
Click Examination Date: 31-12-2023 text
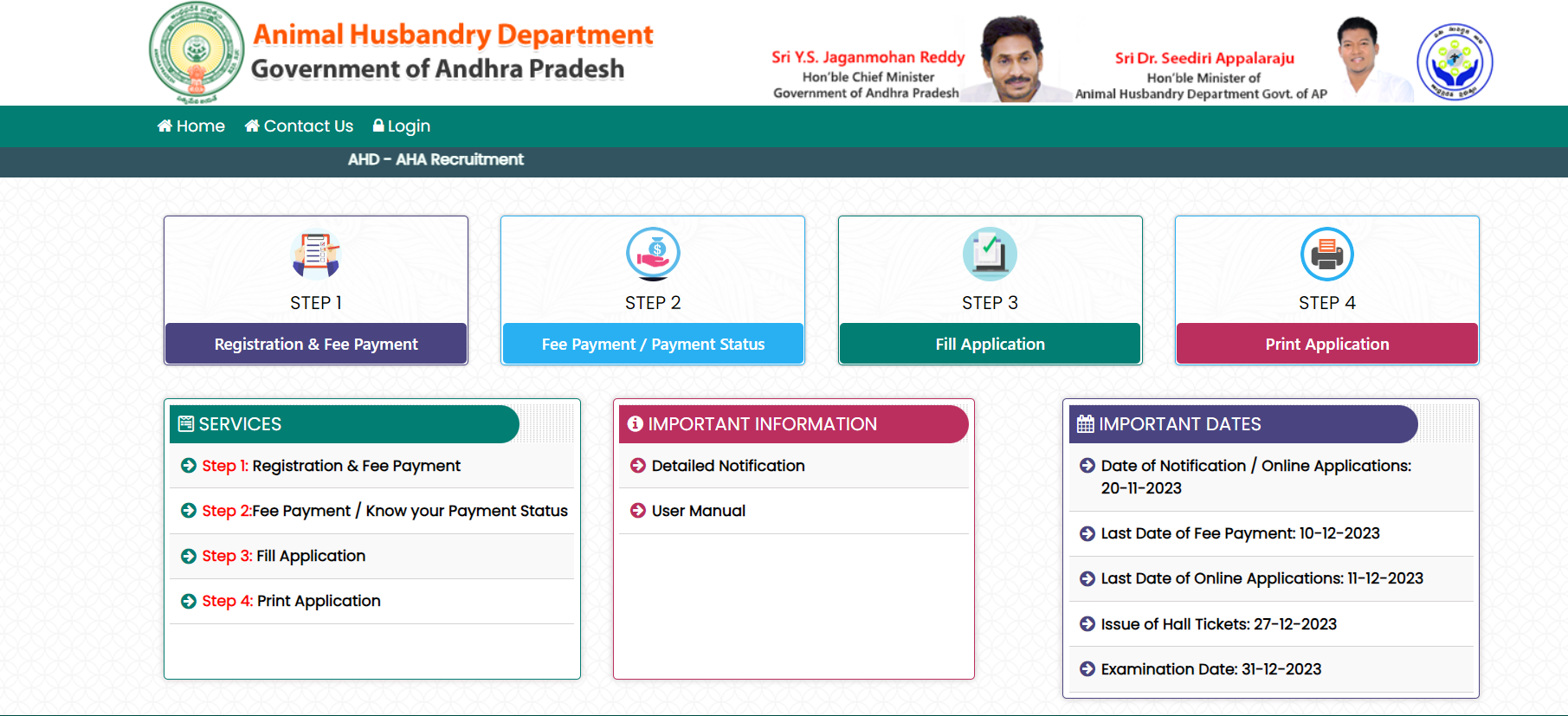click(1211, 669)
